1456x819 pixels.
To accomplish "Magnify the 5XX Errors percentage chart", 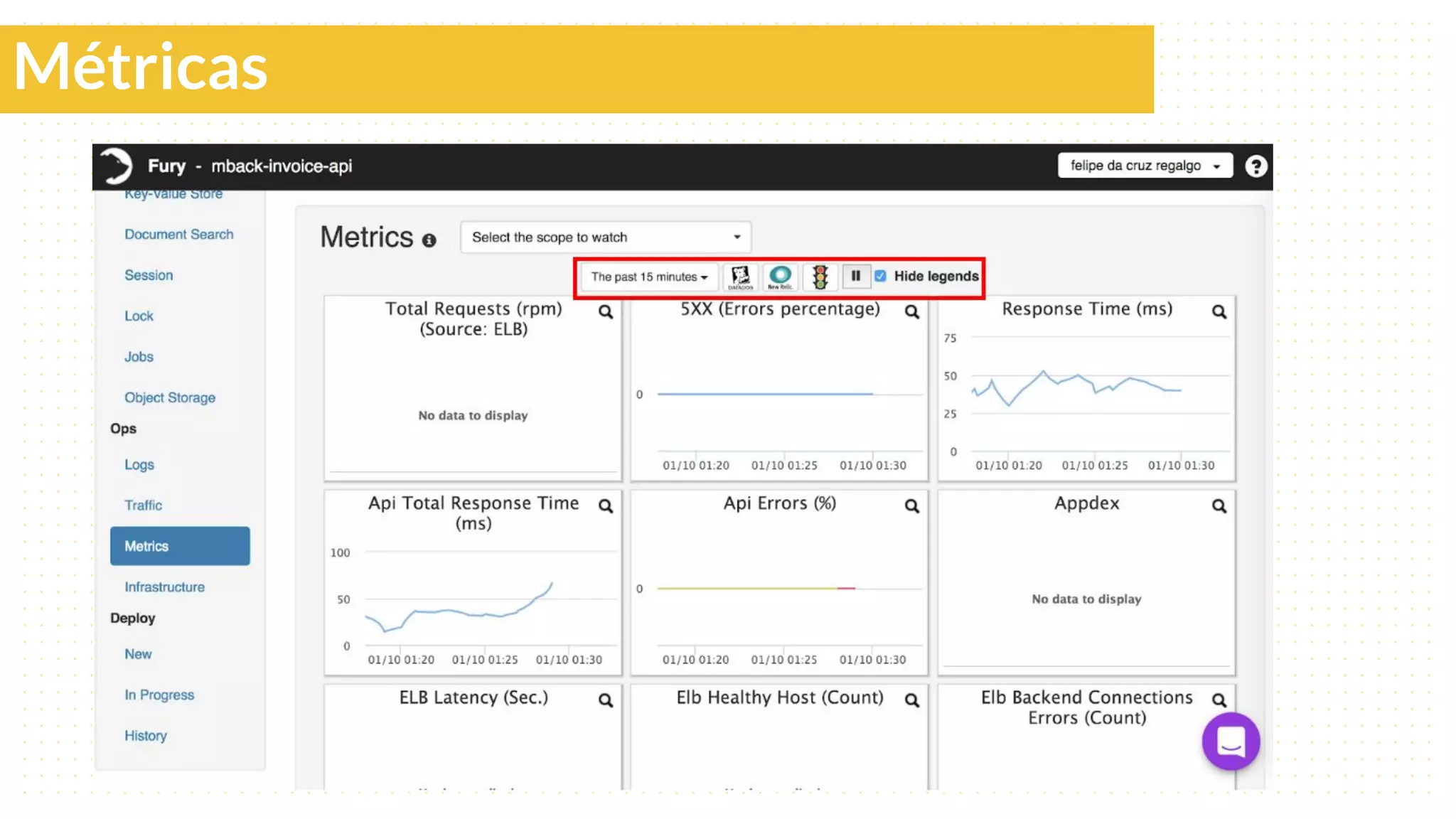I will [x=911, y=311].
